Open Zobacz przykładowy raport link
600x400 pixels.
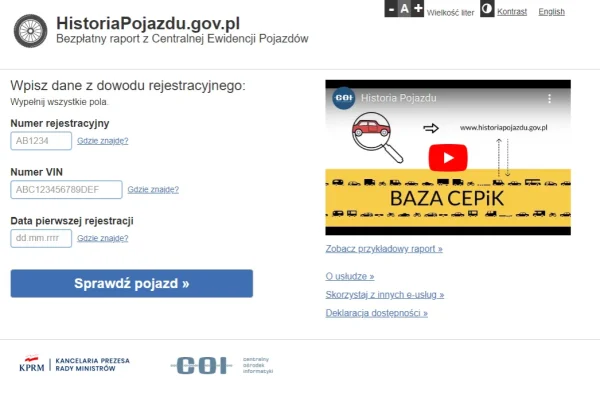click(x=384, y=249)
